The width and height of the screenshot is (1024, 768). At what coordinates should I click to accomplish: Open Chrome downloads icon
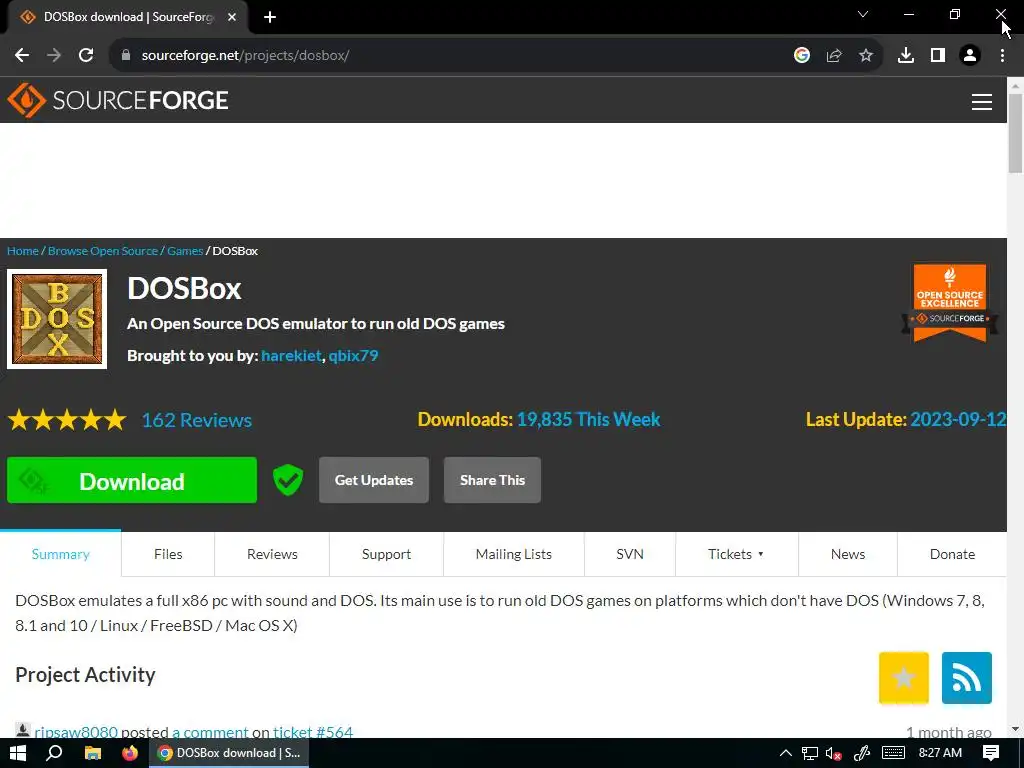tap(906, 56)
